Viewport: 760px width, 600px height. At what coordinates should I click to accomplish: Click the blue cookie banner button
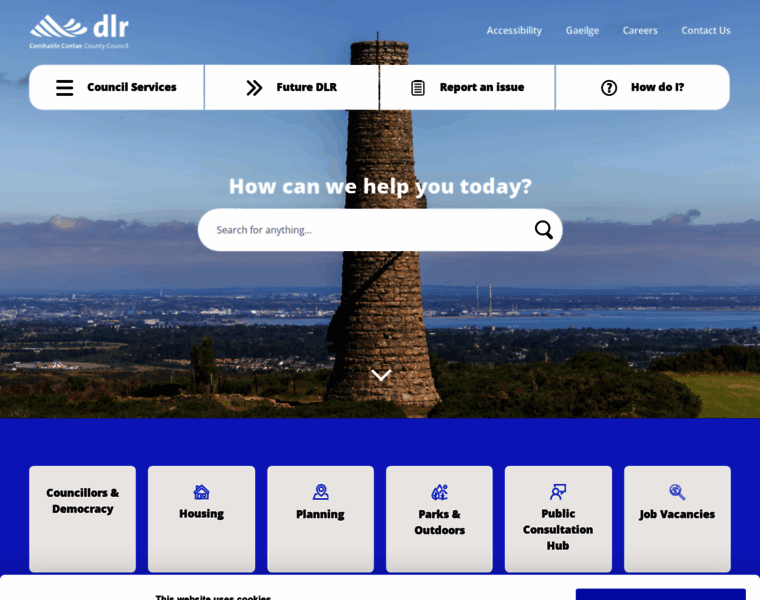tap(661, 594)
